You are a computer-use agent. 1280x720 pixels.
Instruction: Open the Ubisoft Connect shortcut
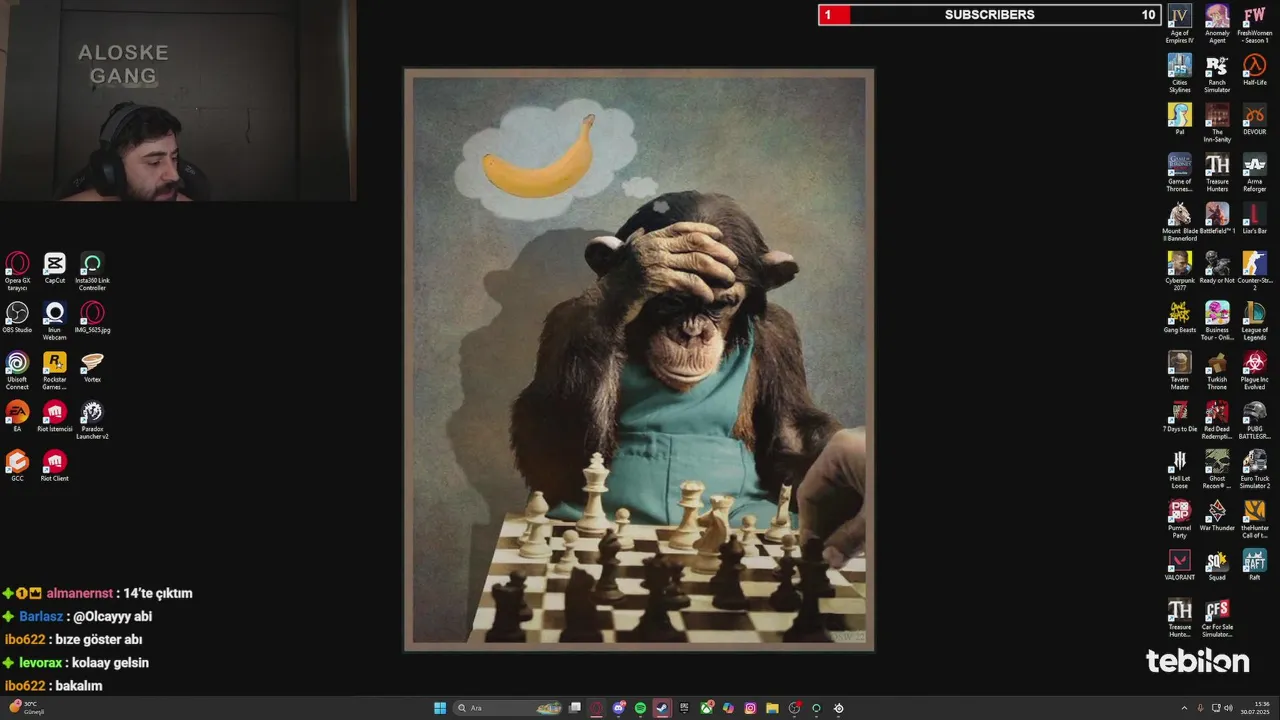pos(17,370)
